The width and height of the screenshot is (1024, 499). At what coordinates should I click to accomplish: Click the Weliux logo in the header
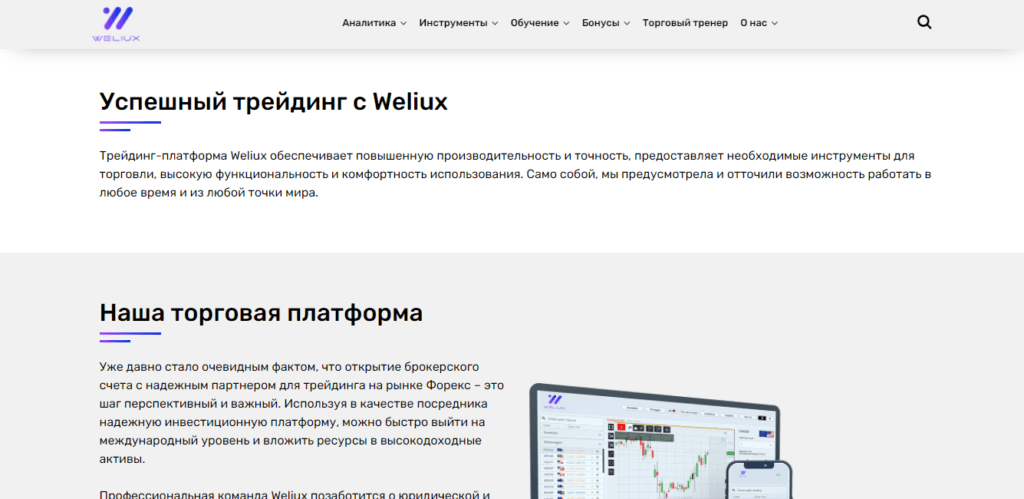[116, 24]
